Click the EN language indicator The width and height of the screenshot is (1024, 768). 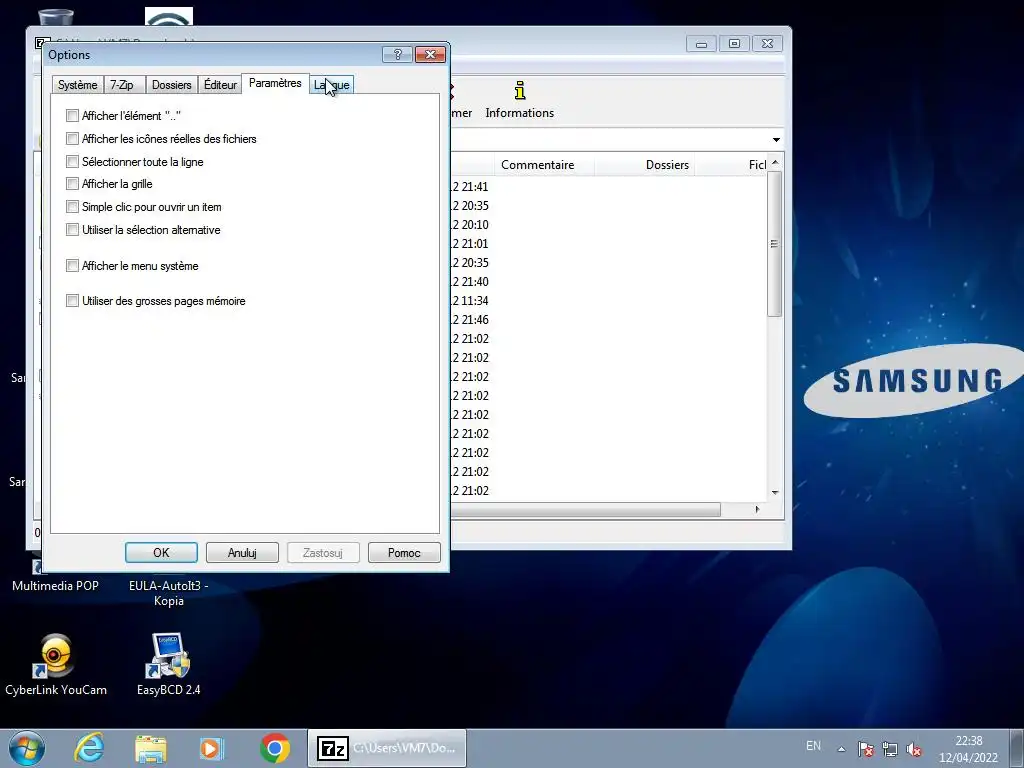click(x=813, y=746)
